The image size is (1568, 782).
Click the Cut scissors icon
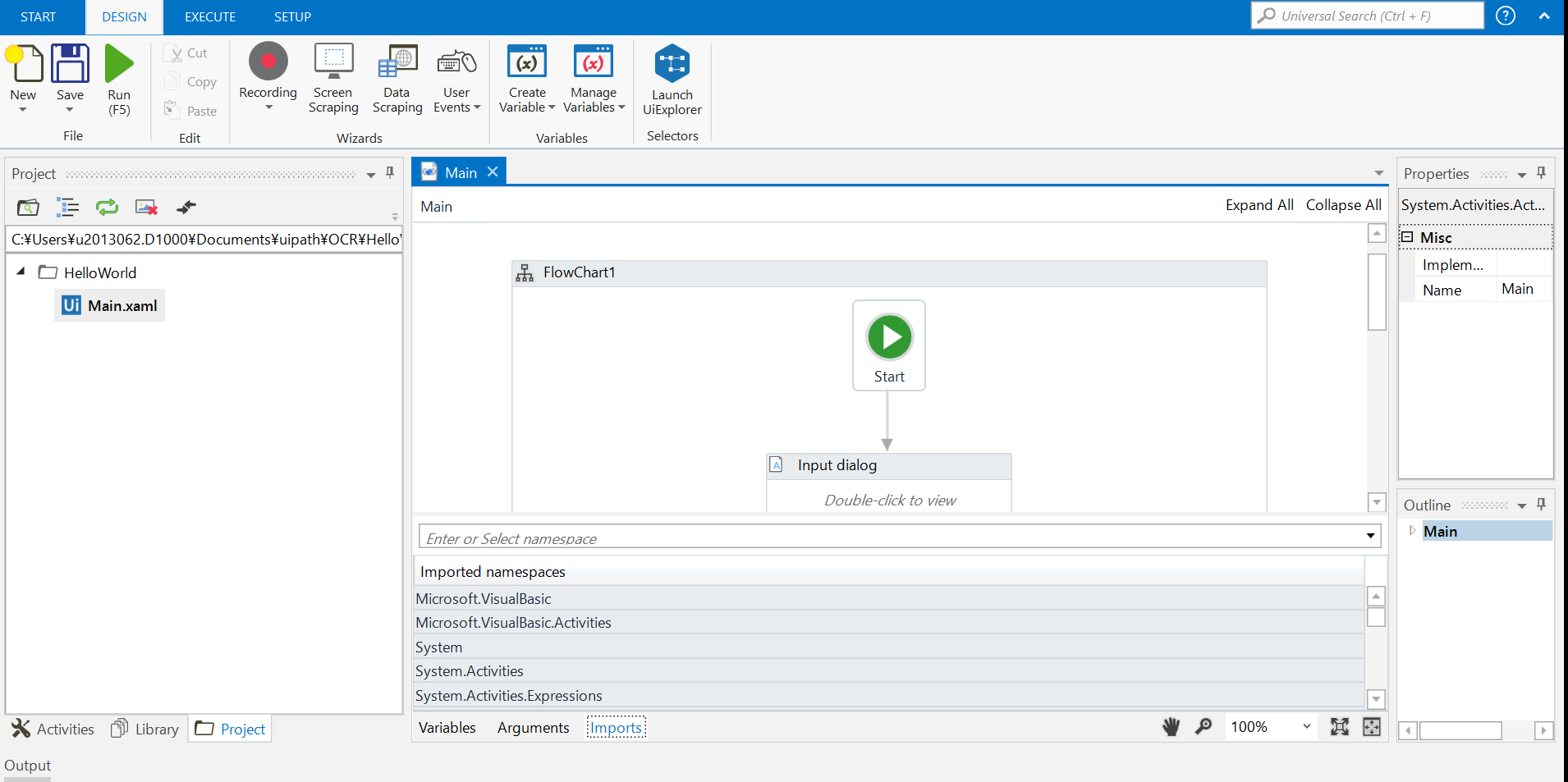click(173, 53)
